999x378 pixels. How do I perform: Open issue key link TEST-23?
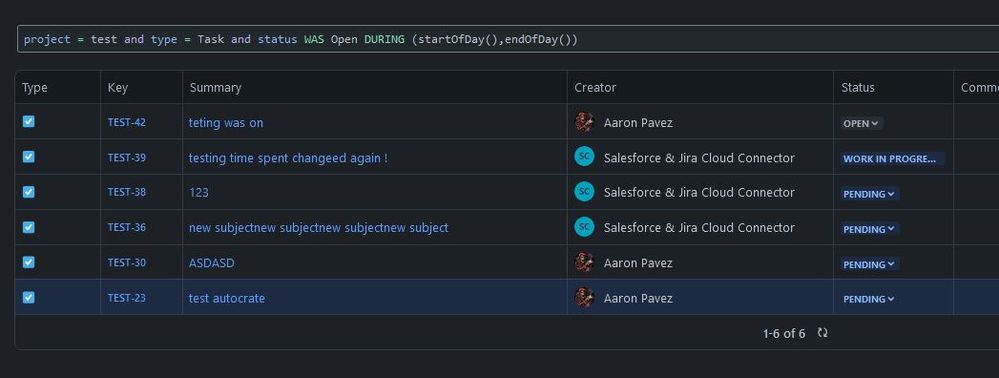126,298
